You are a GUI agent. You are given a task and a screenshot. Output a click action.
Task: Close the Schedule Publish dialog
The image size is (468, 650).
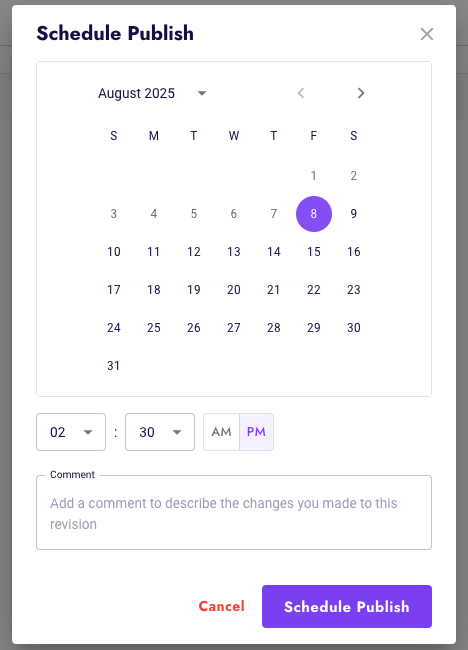pos(427,34)
